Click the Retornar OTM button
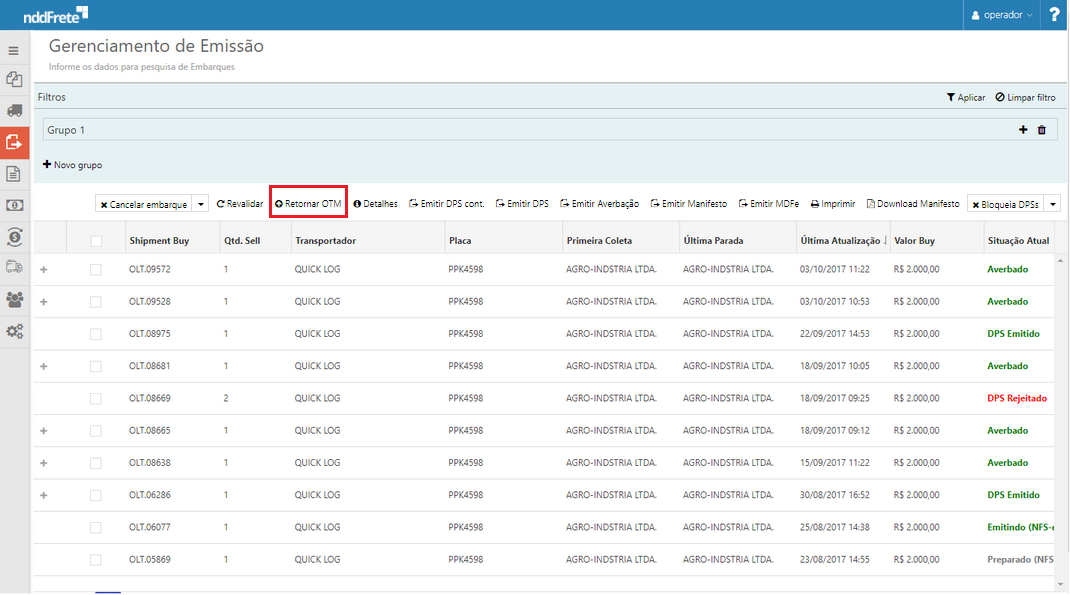The width and height of the screenshot is (1070, 595). (x=308, y=203)
